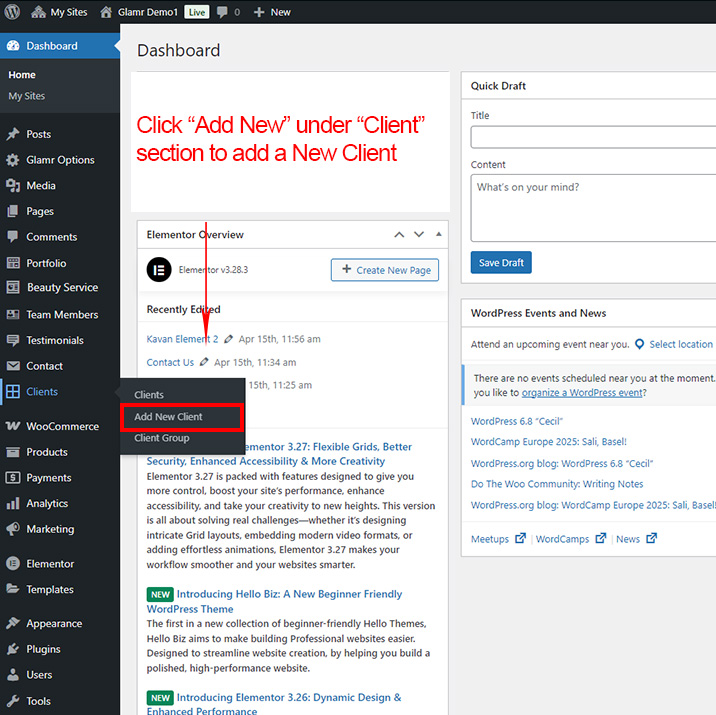Image resolution: width=716 pixels, height=715 pixels.
Task: Open My Sites in admin bar
Action: [59, 12]
